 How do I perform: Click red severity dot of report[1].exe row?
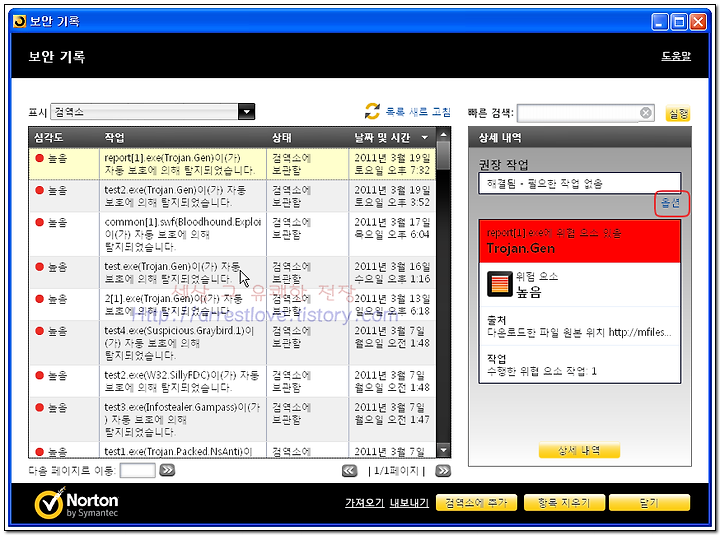pos(39,158)
